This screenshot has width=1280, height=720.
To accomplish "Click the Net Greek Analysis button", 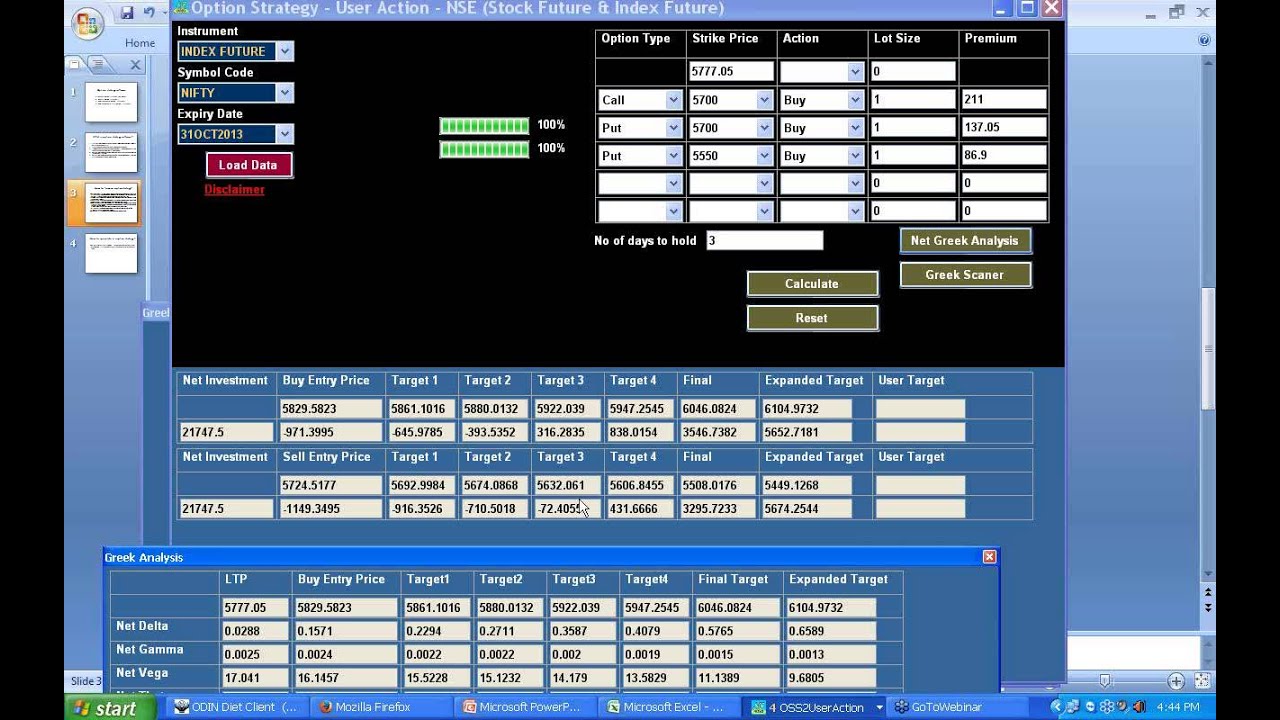I will coord(965,241).
